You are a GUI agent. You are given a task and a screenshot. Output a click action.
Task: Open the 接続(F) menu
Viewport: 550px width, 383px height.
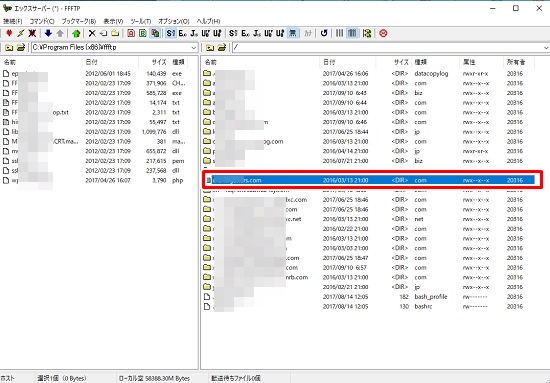tap(13, 21)
